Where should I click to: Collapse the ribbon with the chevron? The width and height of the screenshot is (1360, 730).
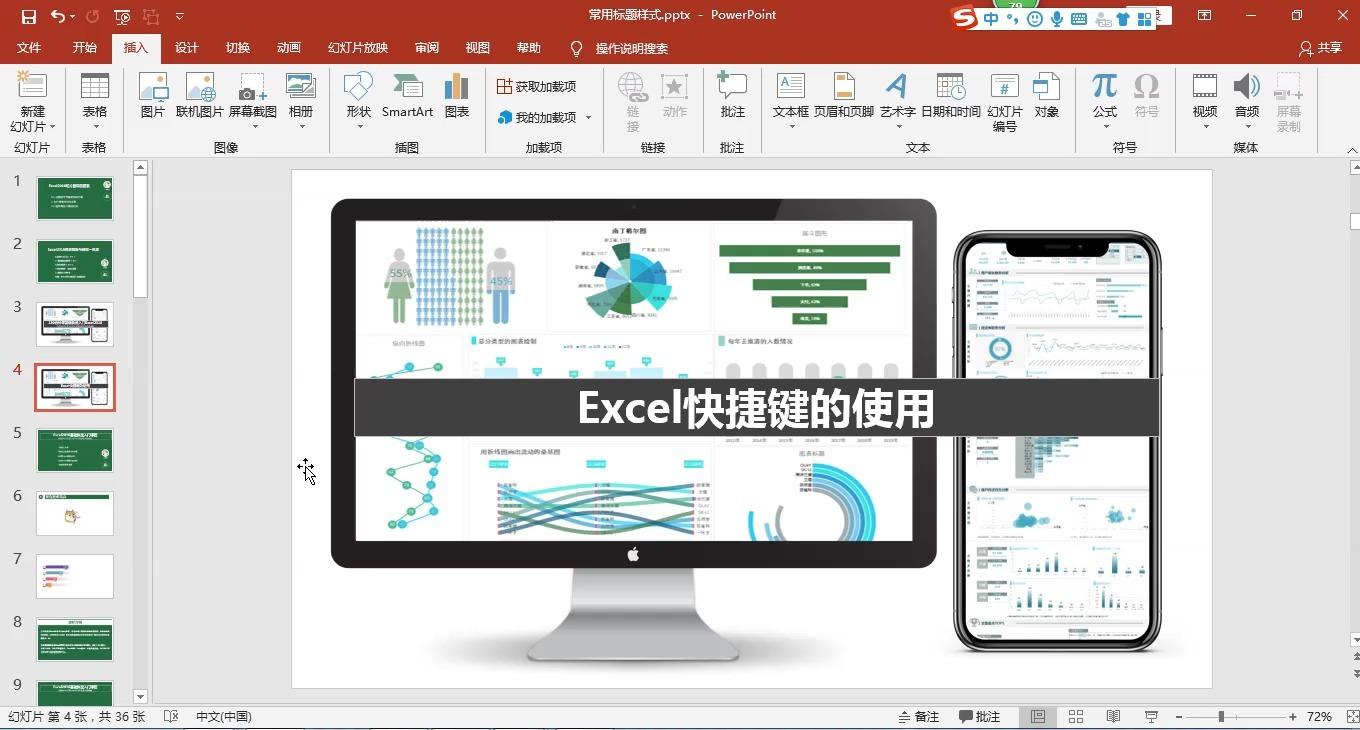pyautogui.click(x=1350, y=150)
